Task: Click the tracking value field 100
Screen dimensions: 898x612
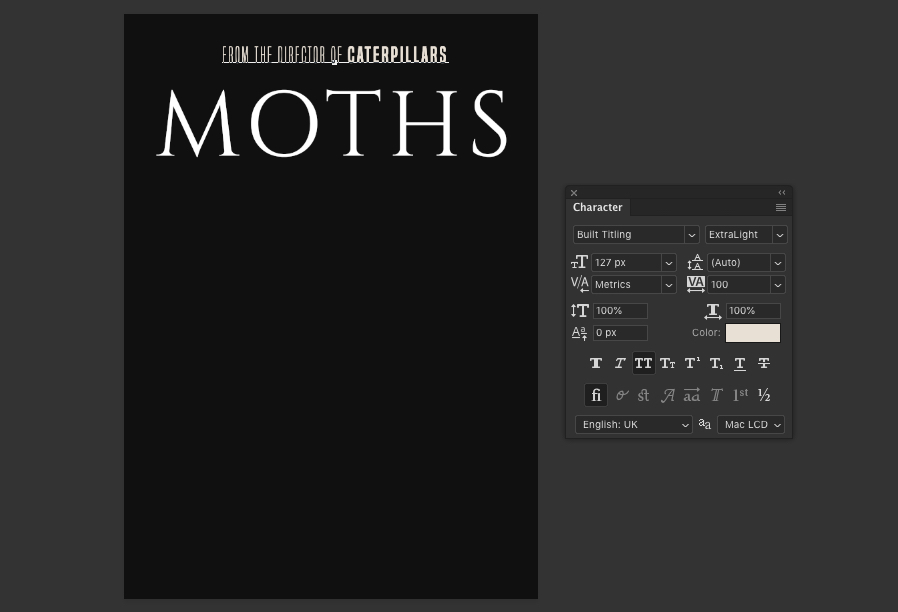Action: 739,285
